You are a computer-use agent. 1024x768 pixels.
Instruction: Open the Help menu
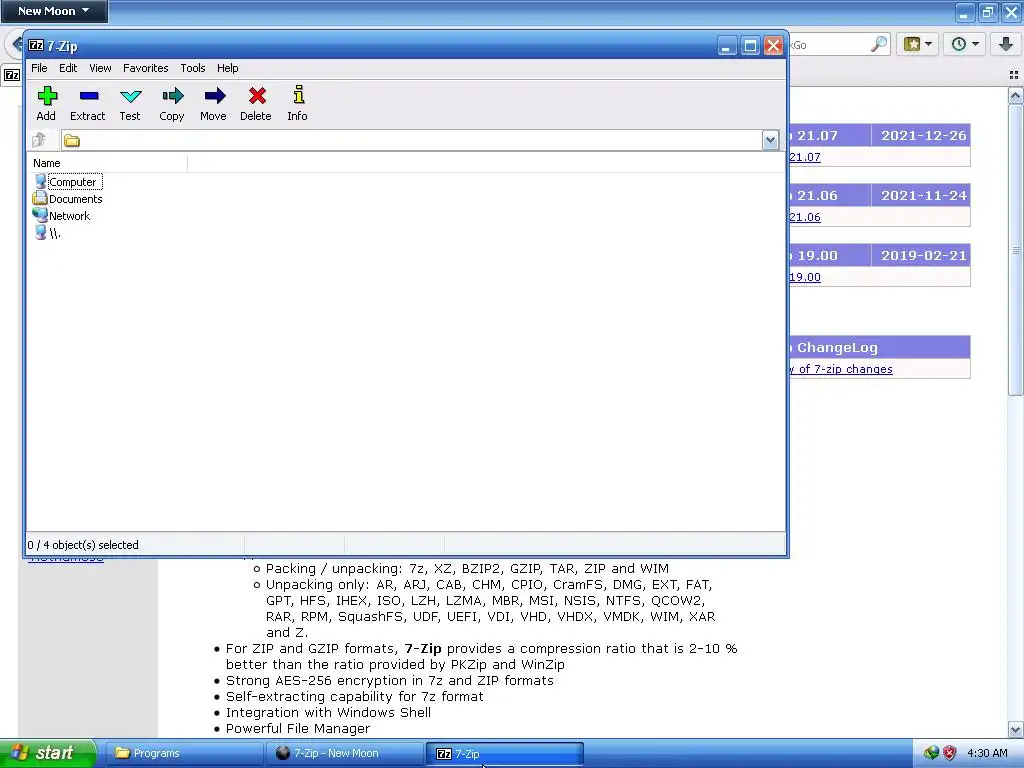pyautogui.click(x=227, y=68)
